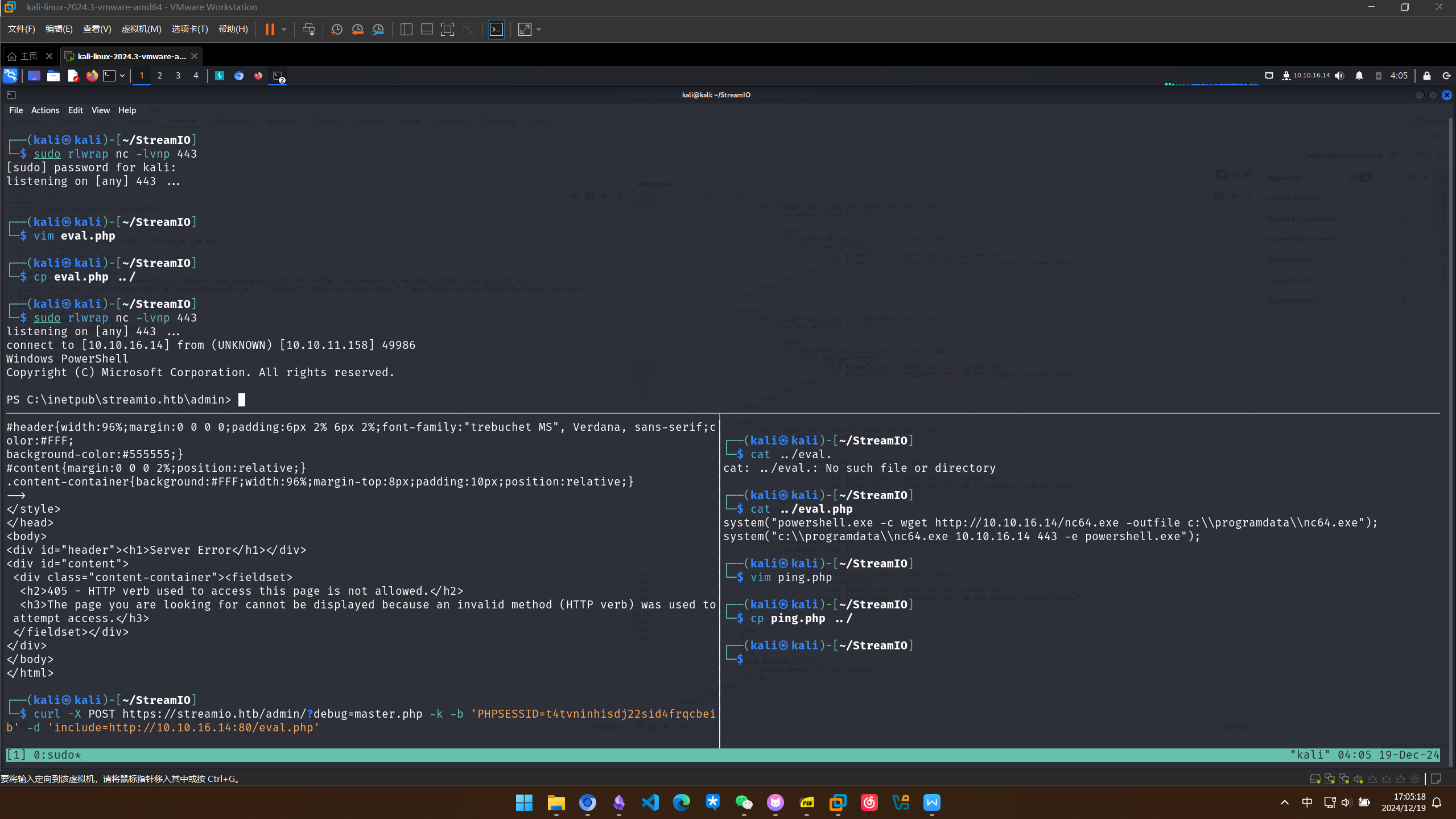Switch to the 主页 home tab
Image resolution: width=1456 pixels, height=819 pixels.
[28, 56]
